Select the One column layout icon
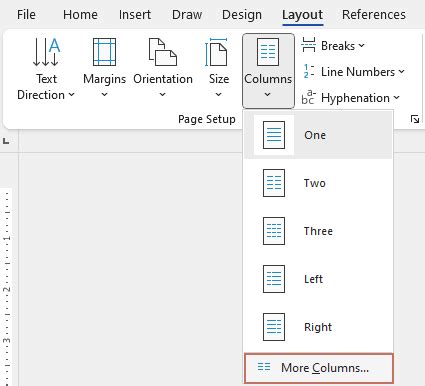The image size is (425, 386). [274, 135]
